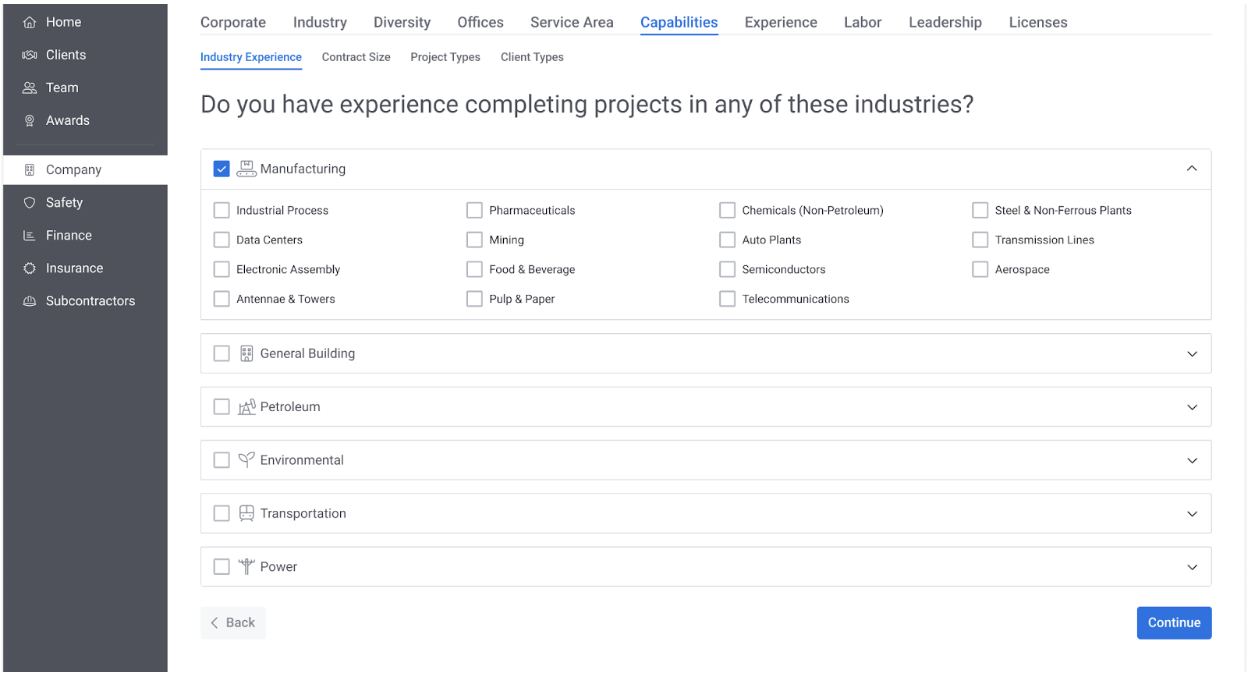Click the Home icon in sidebar
The width and height of the screenshot is (1256, 684).
coord(29,22)
